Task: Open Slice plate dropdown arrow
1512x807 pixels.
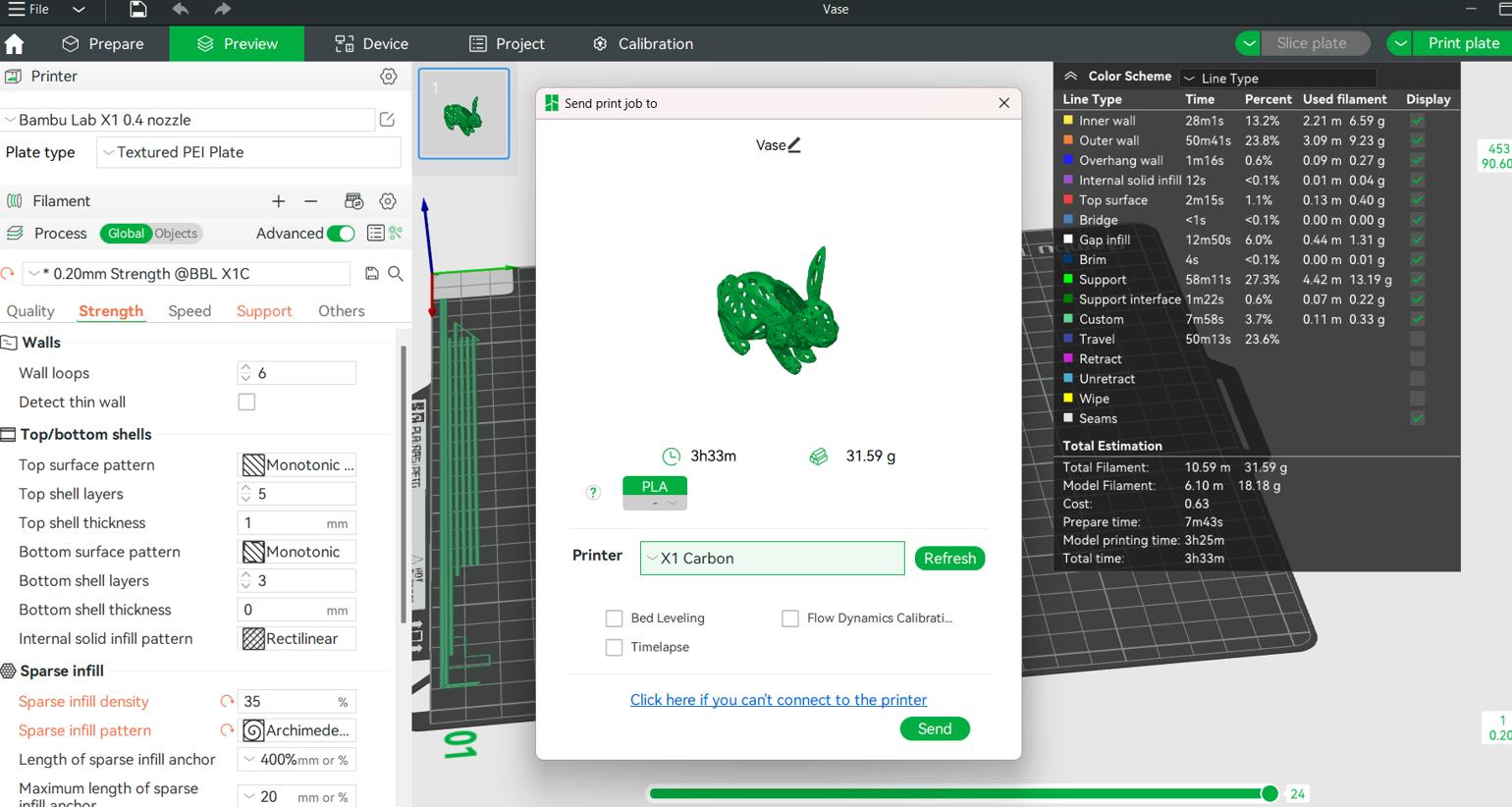Action: [1248, 43]
